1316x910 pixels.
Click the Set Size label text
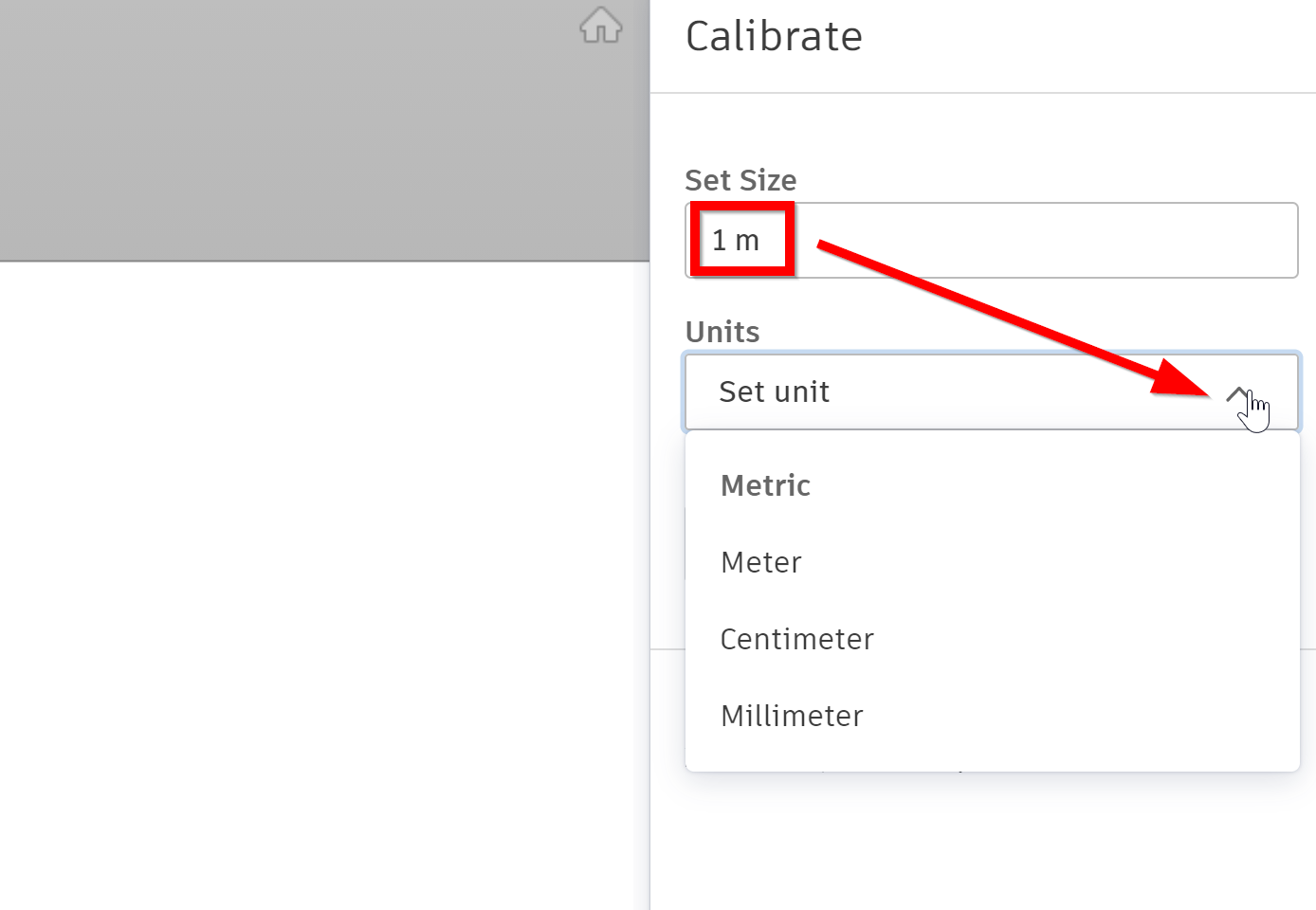740,180
